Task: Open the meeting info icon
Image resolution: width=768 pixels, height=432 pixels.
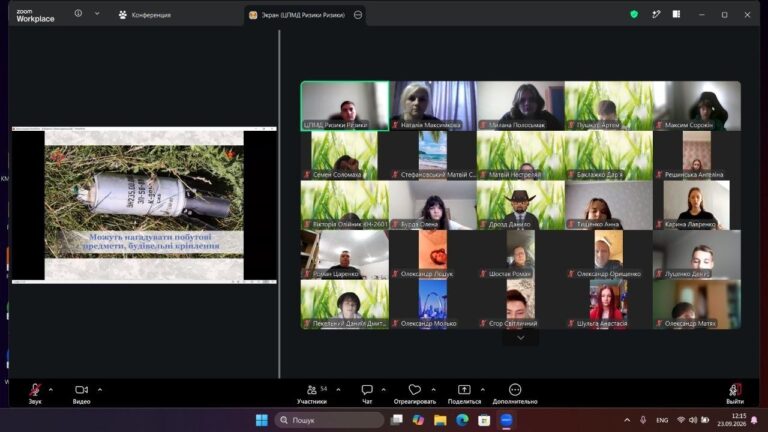Action: [78, 14]
